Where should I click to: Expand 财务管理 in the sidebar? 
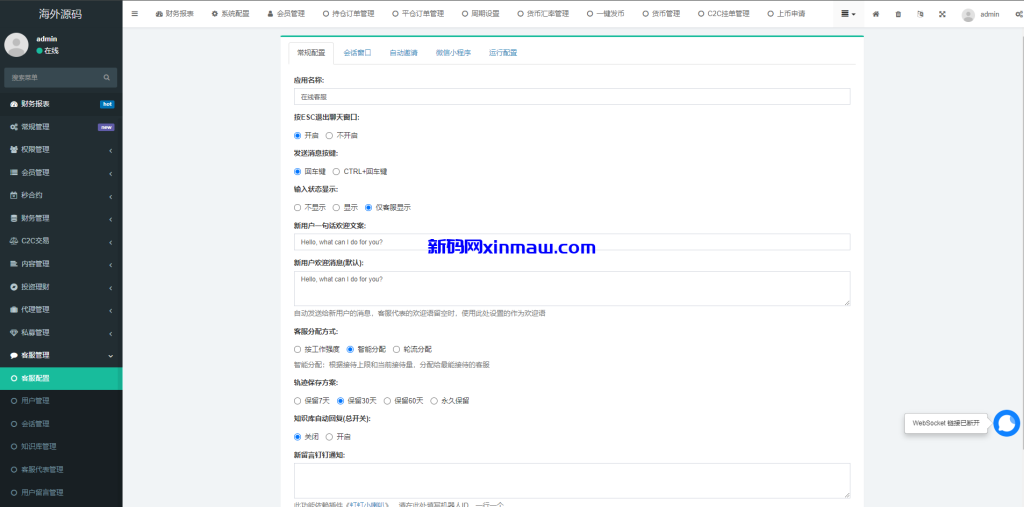[x=61, y=218]
